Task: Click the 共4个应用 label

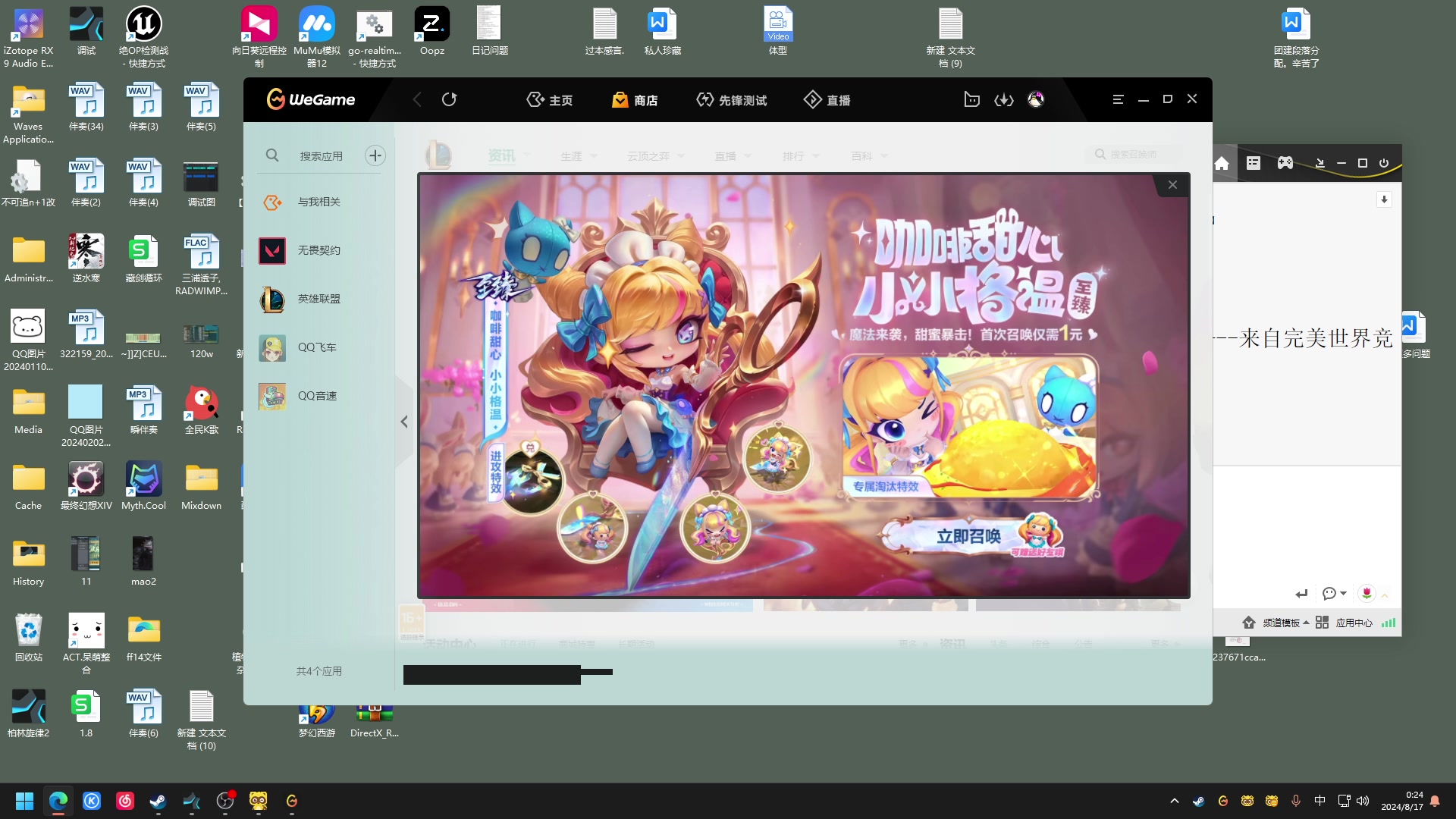Action: point(318,671)
